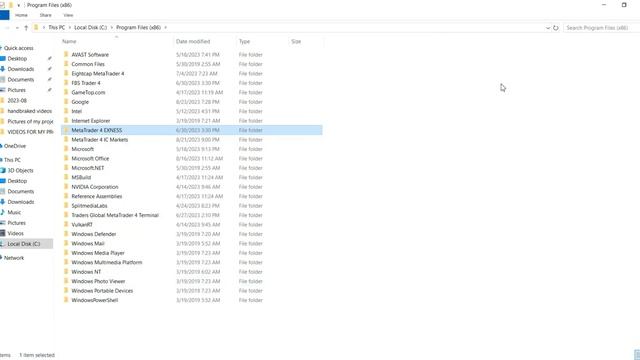The width and height of the screenshot is (640, 360).
Task: Select the Traders Global MetaTrader 4 Terminal folder
Action: 115,215
